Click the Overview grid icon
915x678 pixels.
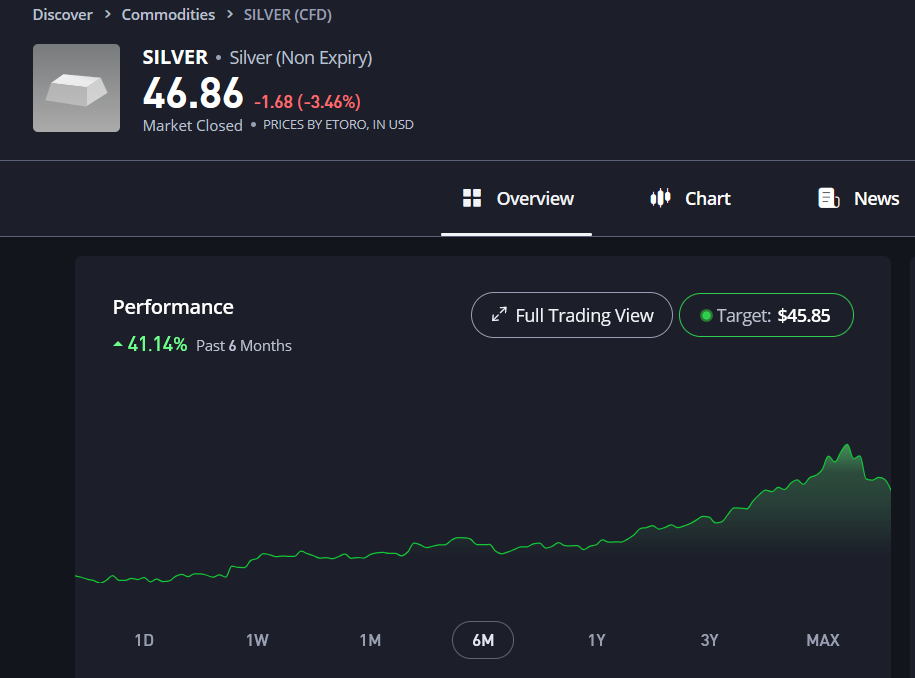click(472, 198)
